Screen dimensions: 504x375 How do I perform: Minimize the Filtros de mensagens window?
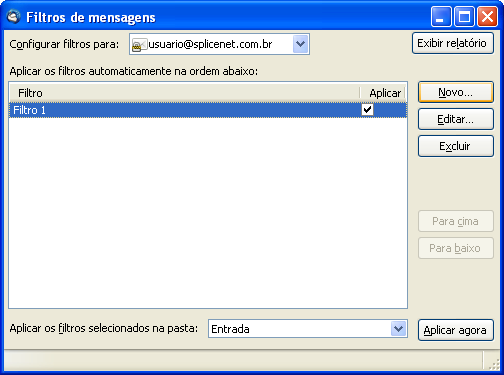tap(441, 16)
